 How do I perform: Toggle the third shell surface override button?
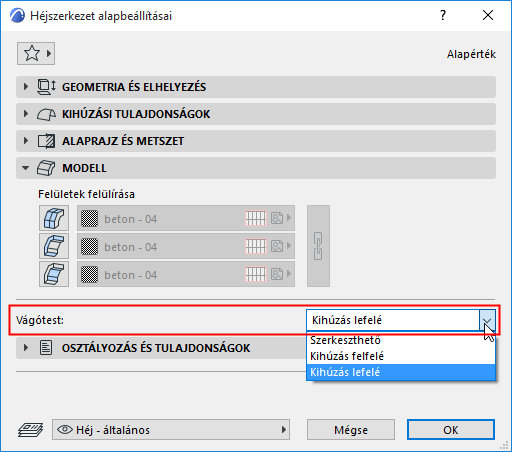click(x=54, y=274)
